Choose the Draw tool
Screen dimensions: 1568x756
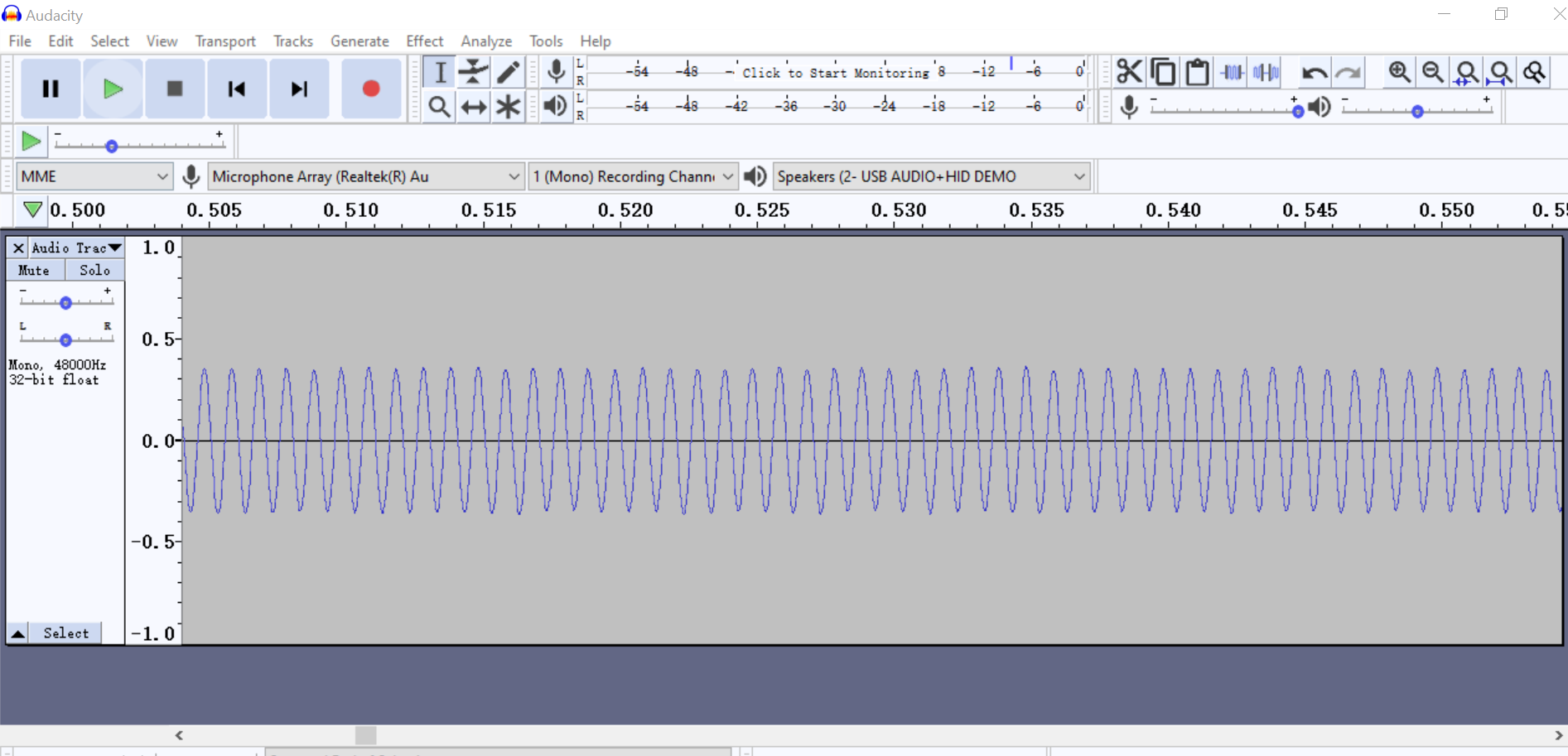tap(508, 72)
